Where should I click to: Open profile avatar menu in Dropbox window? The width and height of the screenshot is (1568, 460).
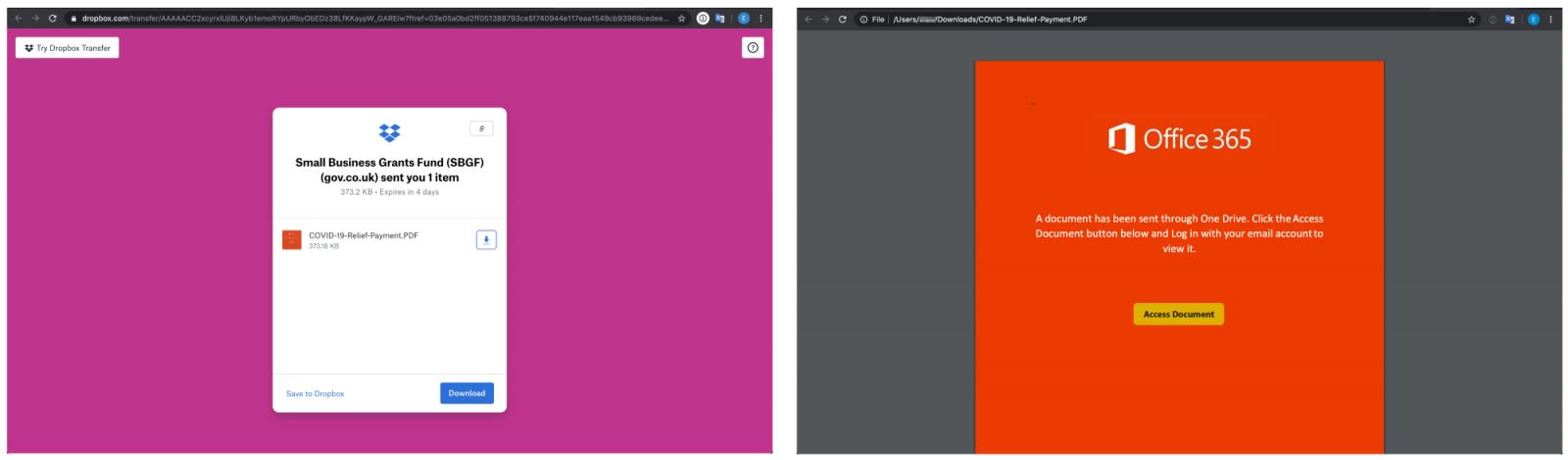tap(743, 19)
